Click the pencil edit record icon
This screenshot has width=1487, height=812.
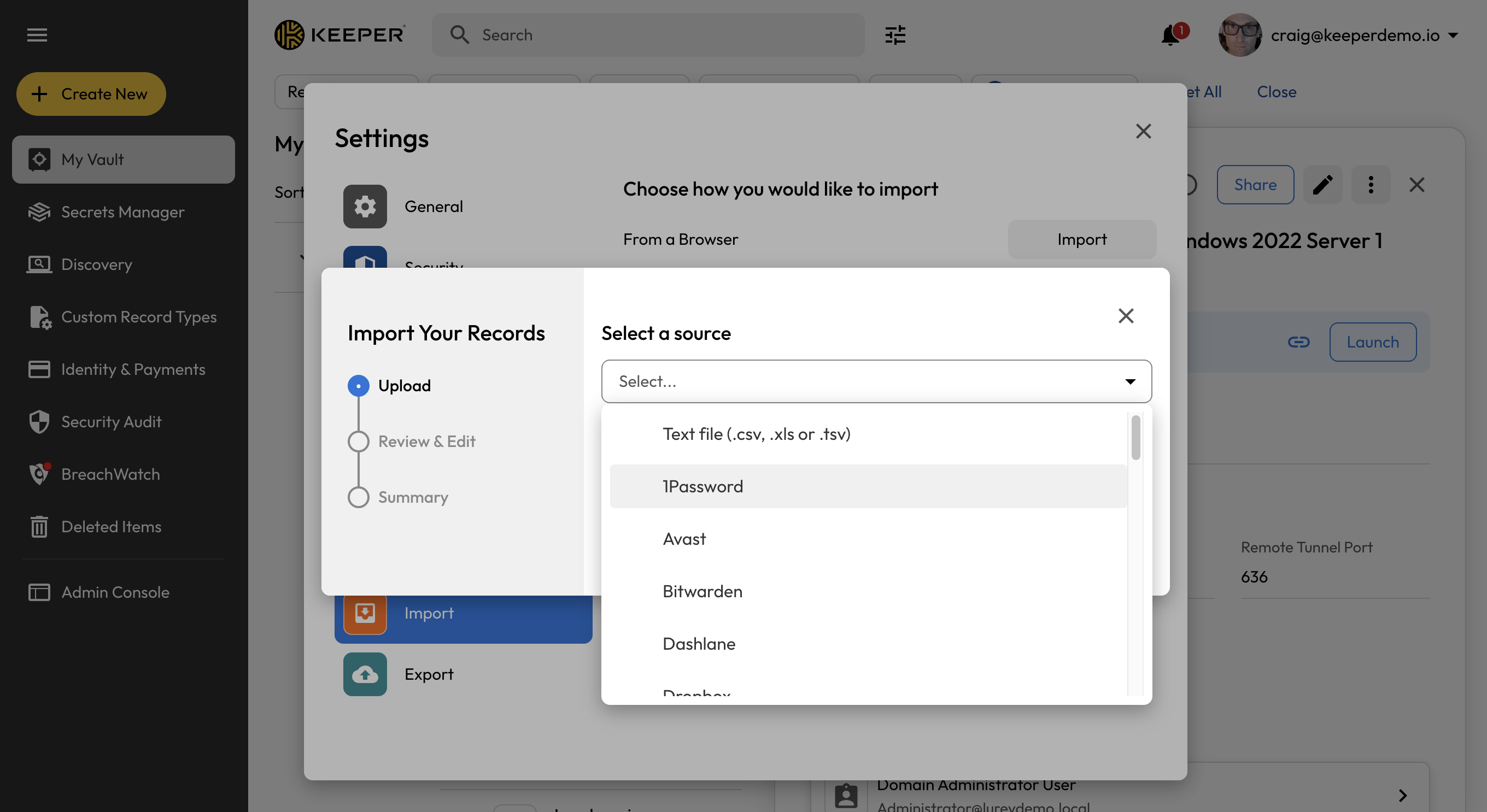[x=1322, y=185]
